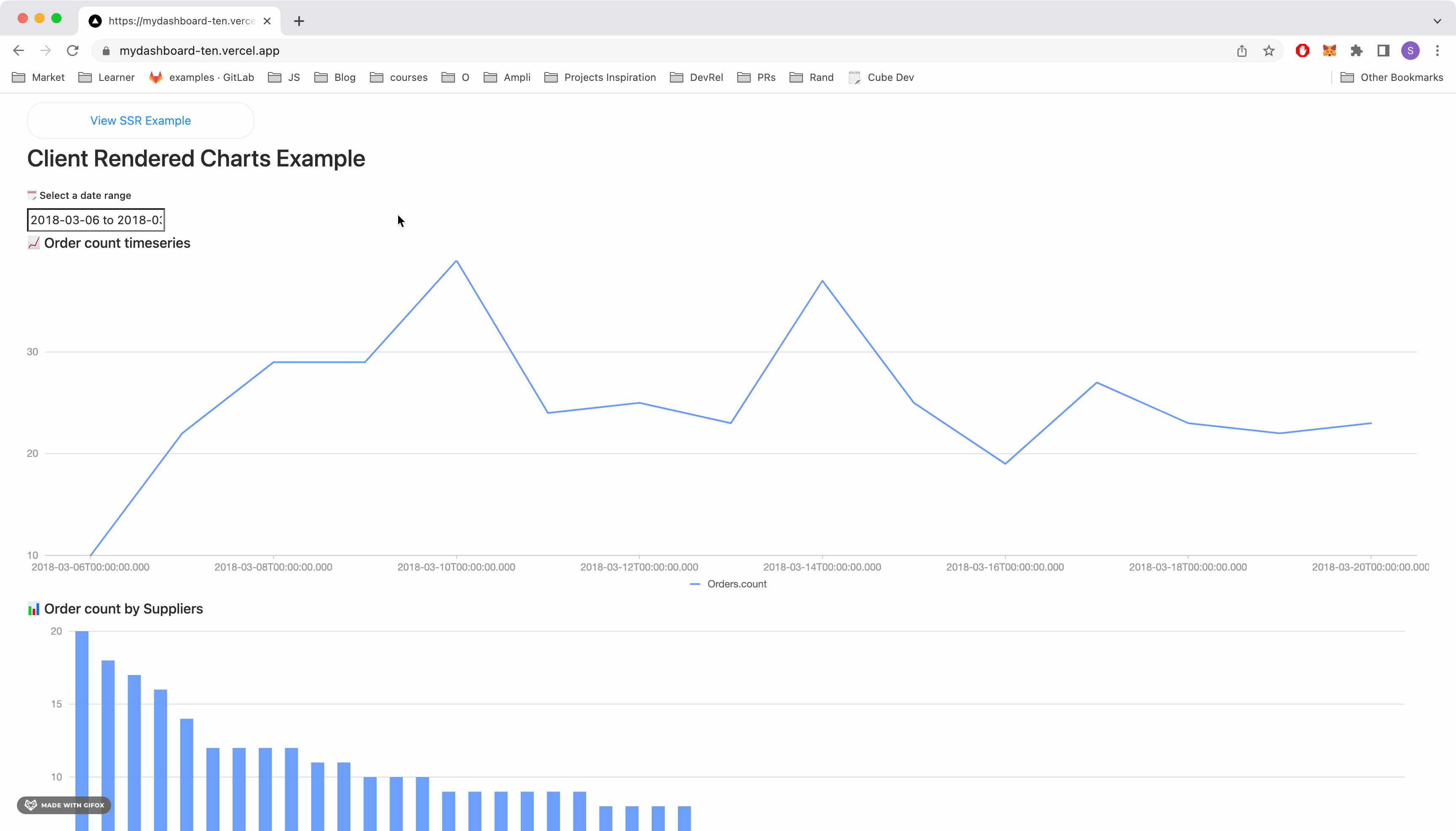The image size is (1456, 831).
Task: Click the View SSR Example button
Action: tap(140, 121)
